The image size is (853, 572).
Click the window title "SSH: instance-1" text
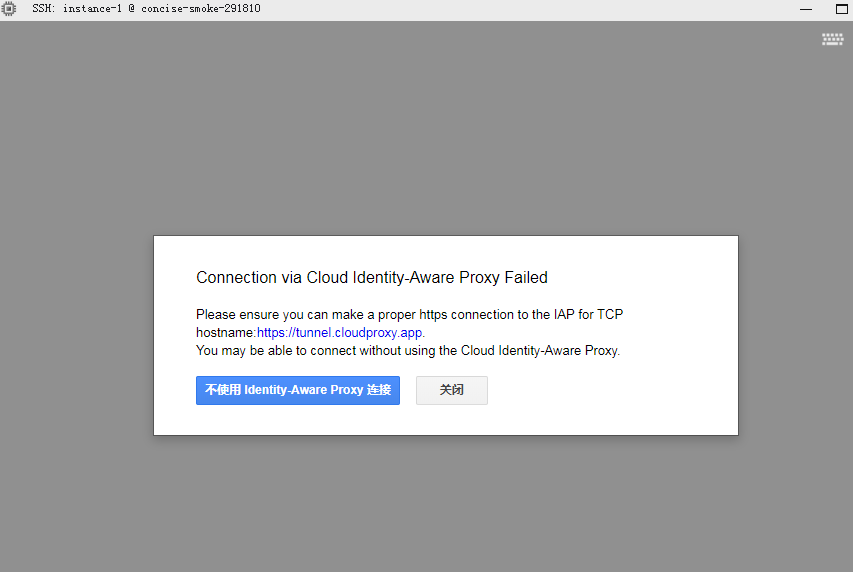point(77,8)
